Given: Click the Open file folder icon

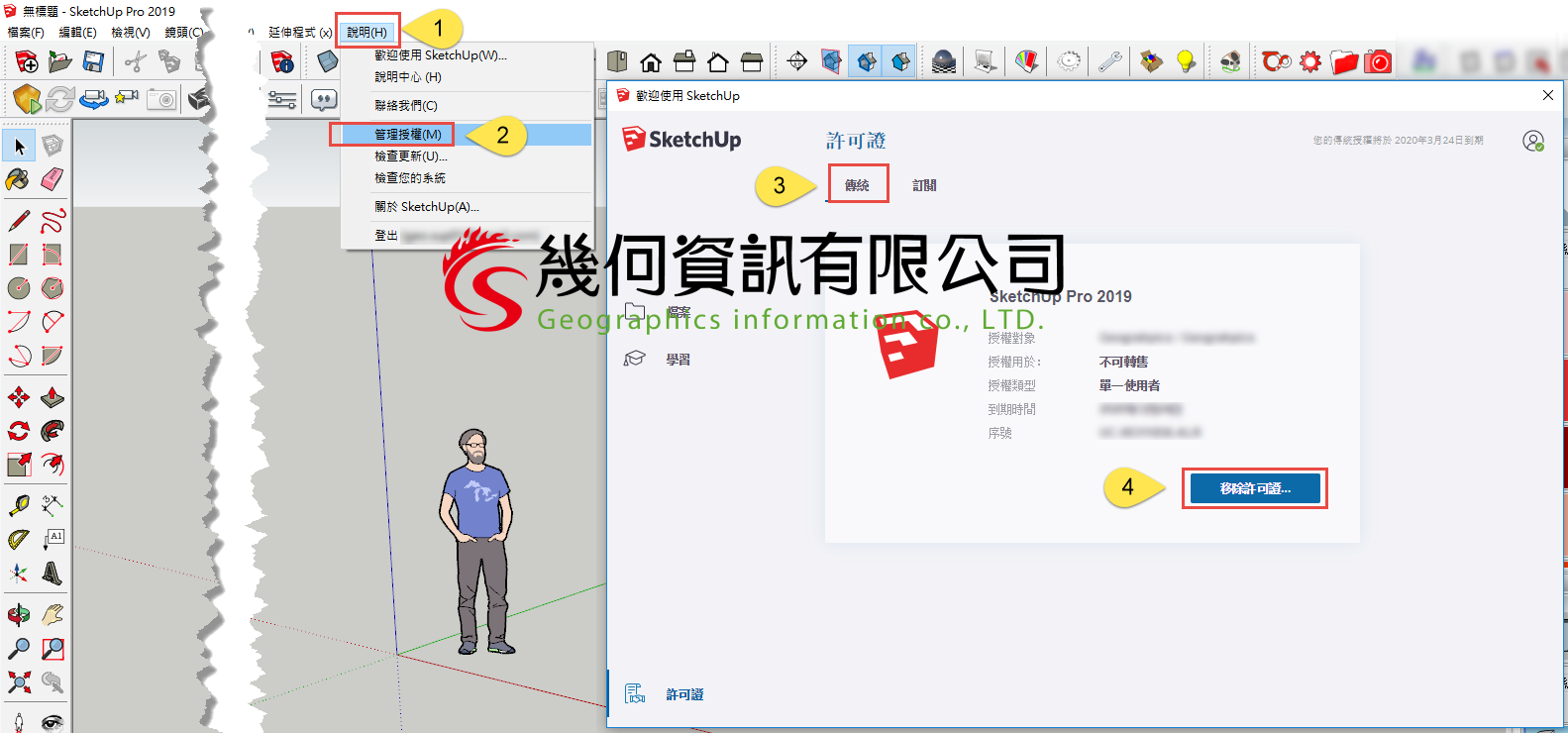Looking at the screenshot, I should (x=60, y=62).
